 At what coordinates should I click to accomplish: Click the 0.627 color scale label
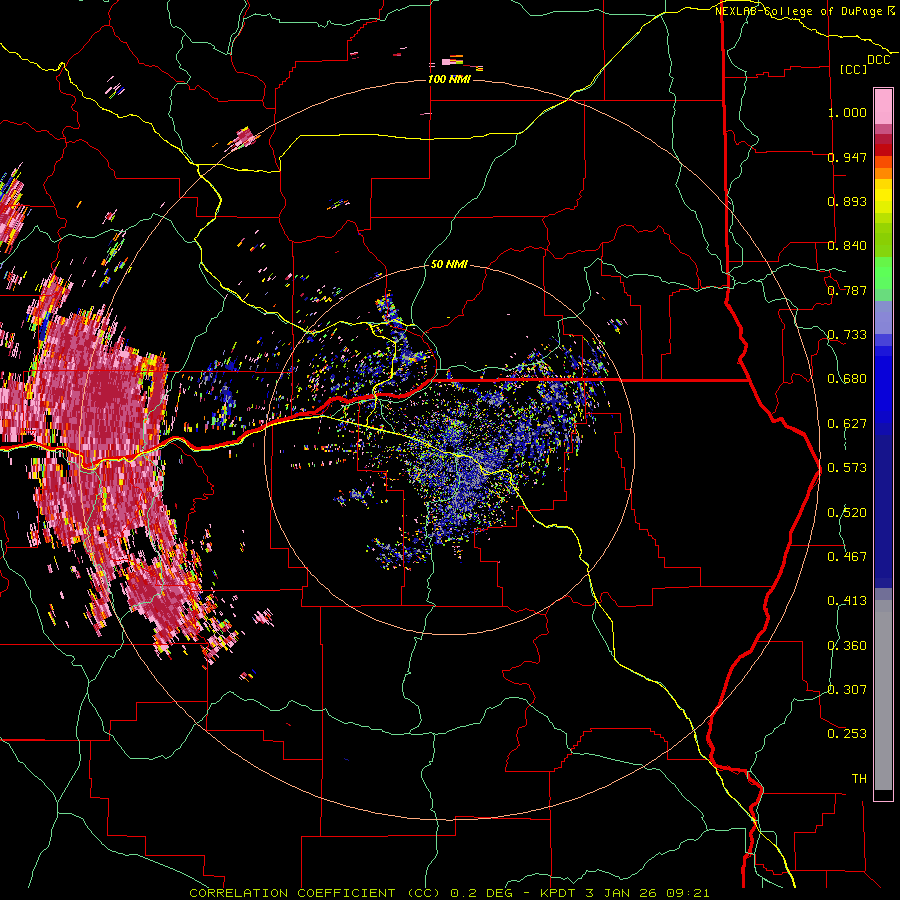tap(847, 424)
